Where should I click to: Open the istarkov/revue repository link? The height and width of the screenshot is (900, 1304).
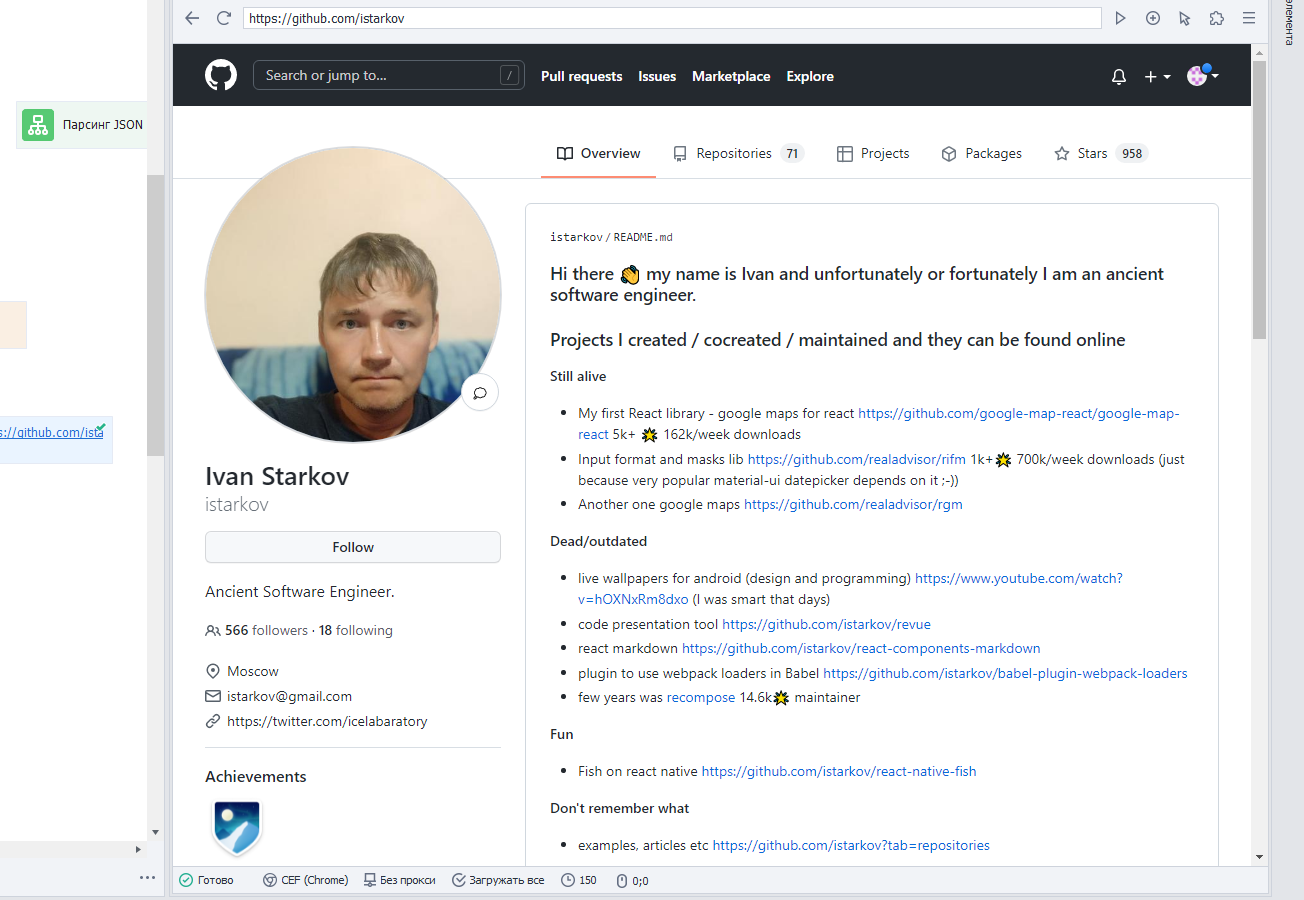pyautogui.click(x=826, y=624)
